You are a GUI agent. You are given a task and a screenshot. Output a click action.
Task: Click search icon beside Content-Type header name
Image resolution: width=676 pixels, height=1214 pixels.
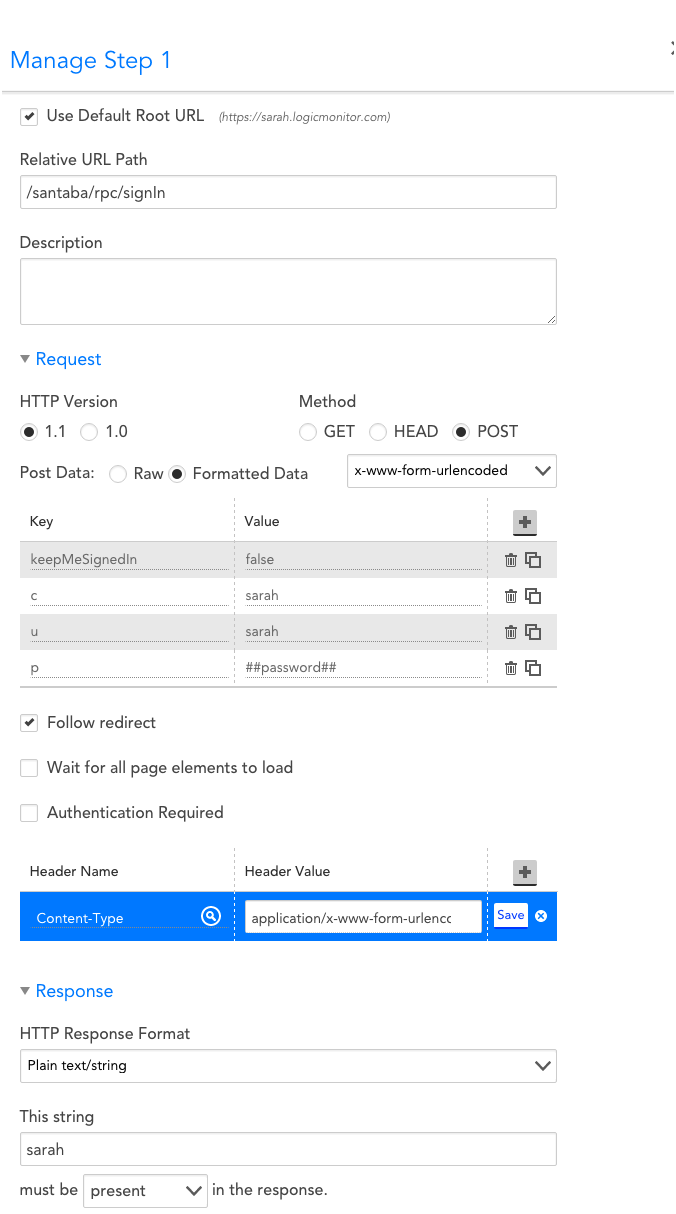click(x=211, y=917)
